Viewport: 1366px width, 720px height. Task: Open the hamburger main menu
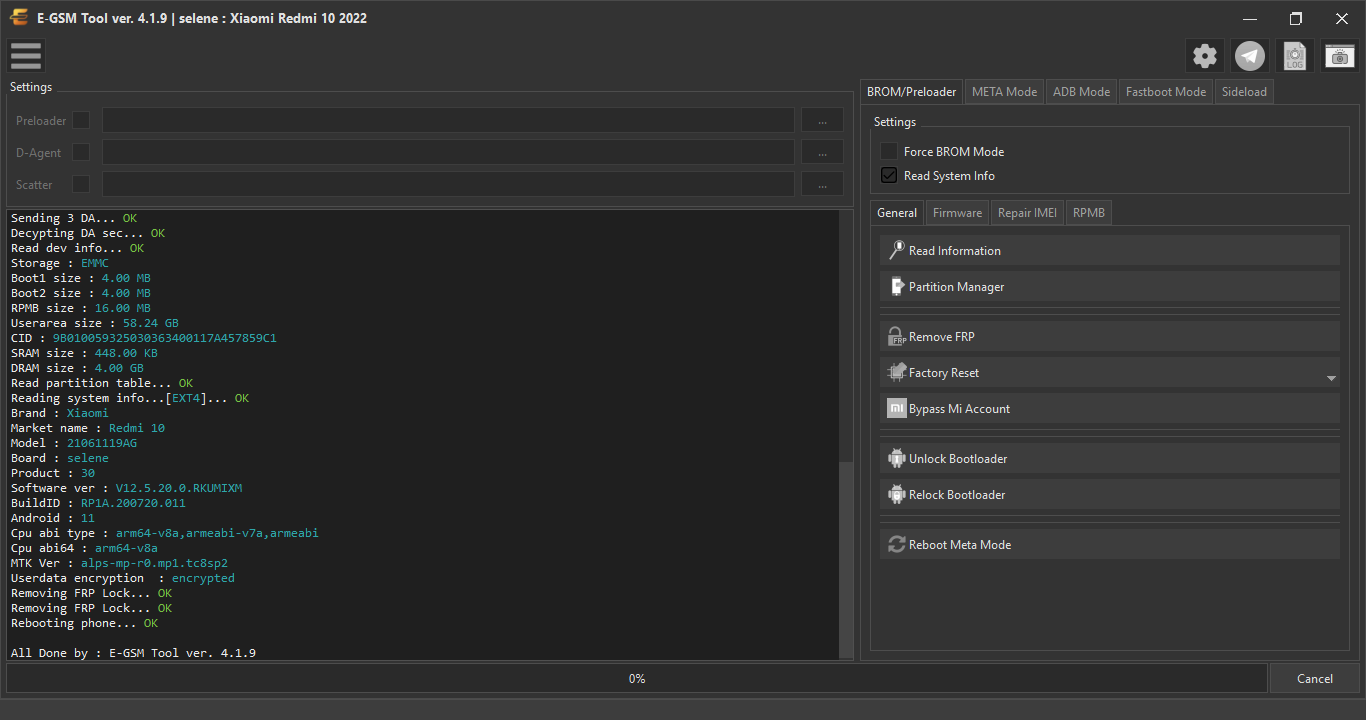[x=26, y=56]
